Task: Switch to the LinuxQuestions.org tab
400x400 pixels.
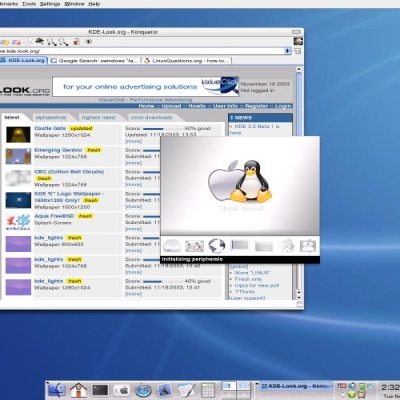Action: pos(187,61)
